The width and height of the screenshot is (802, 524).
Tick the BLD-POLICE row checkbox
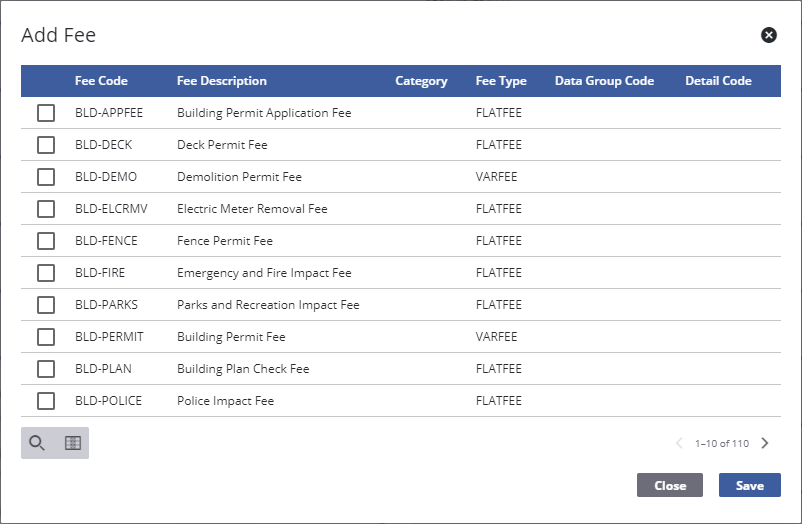[46, 401]
